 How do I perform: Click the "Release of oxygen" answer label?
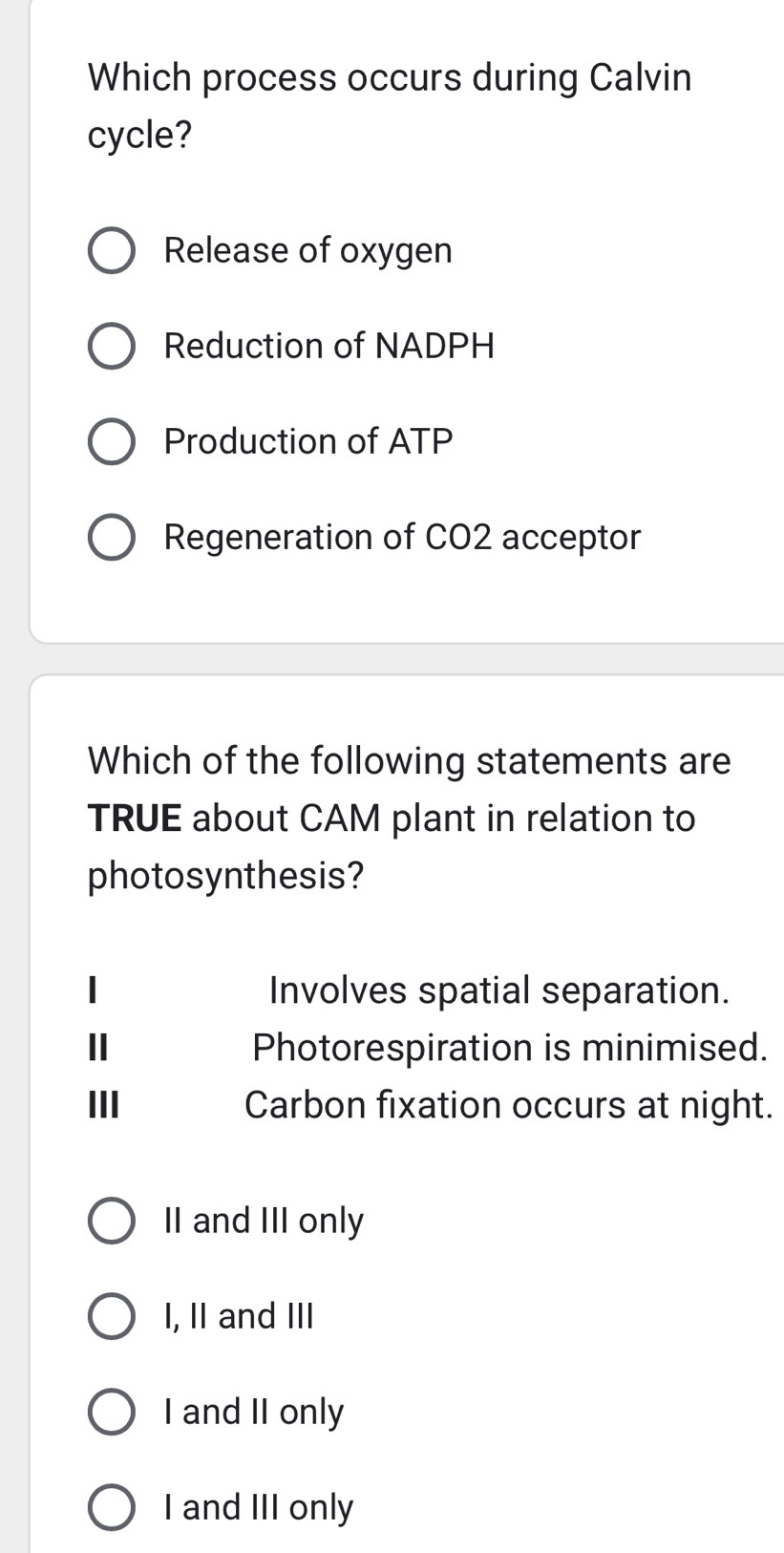[307, 250]
